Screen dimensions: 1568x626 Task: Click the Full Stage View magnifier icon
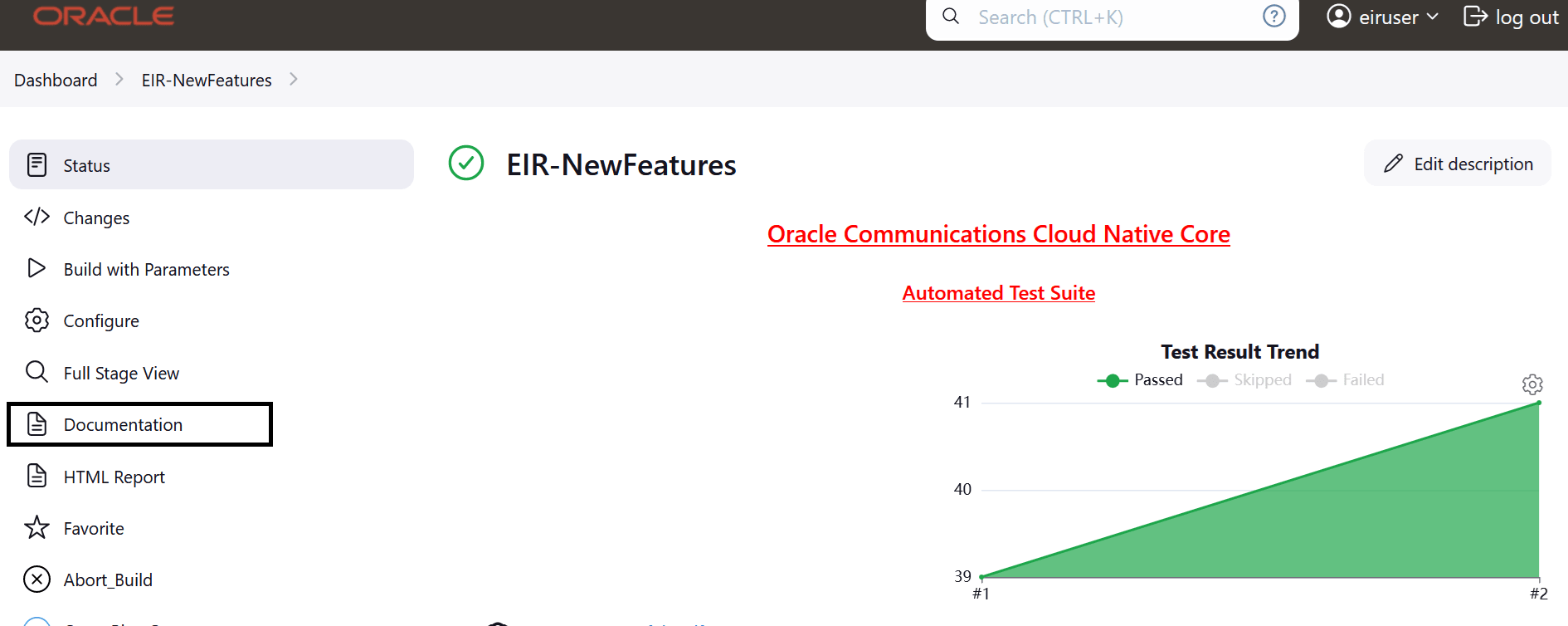coord(37,372)
